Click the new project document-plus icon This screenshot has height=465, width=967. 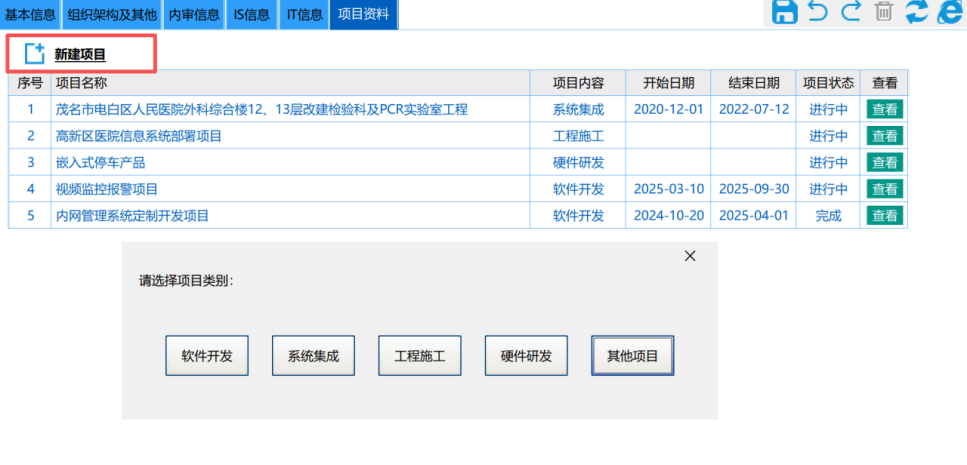(35, 54)
